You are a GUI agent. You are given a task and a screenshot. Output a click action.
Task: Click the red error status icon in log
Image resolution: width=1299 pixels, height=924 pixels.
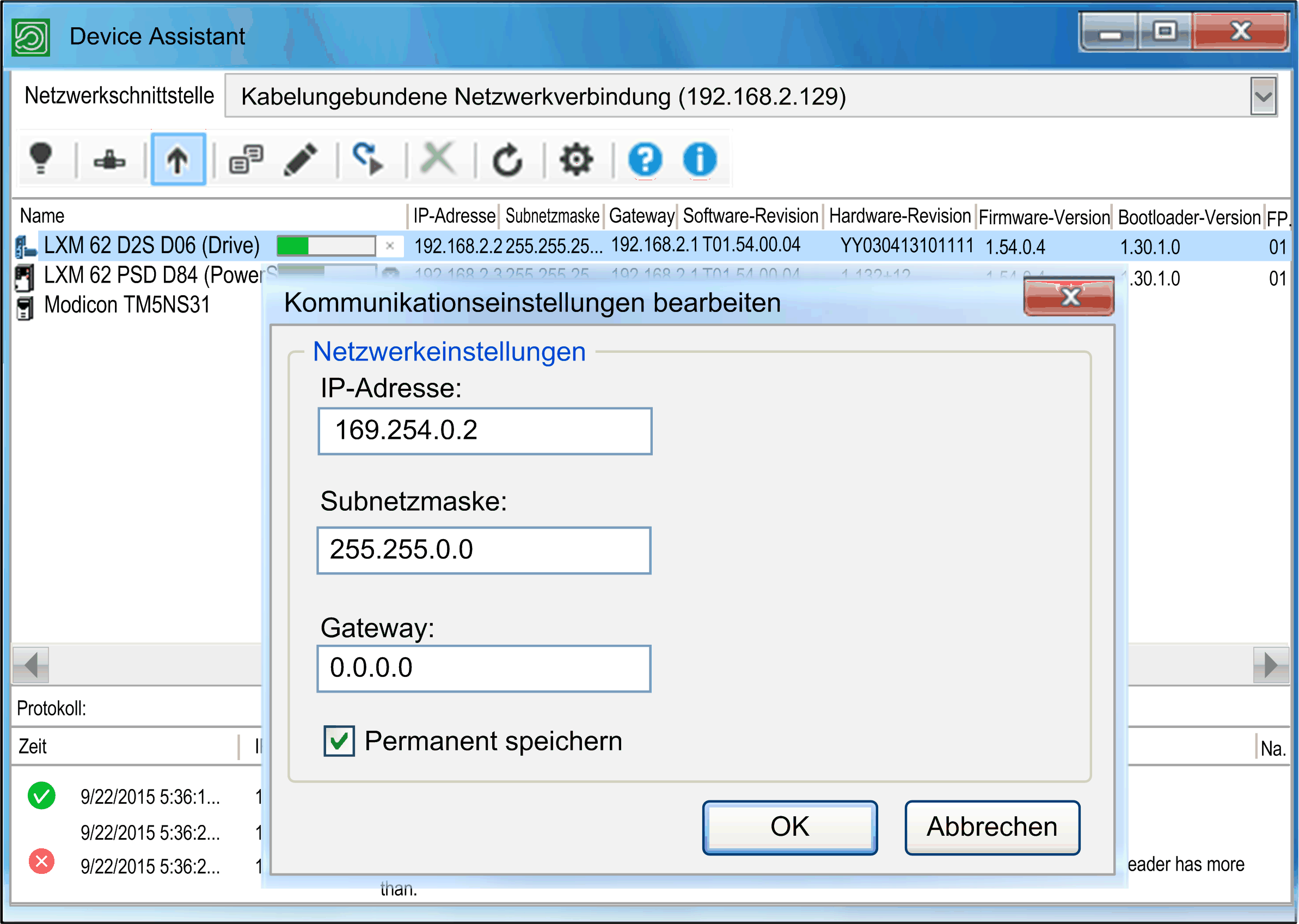click(41, 861)
